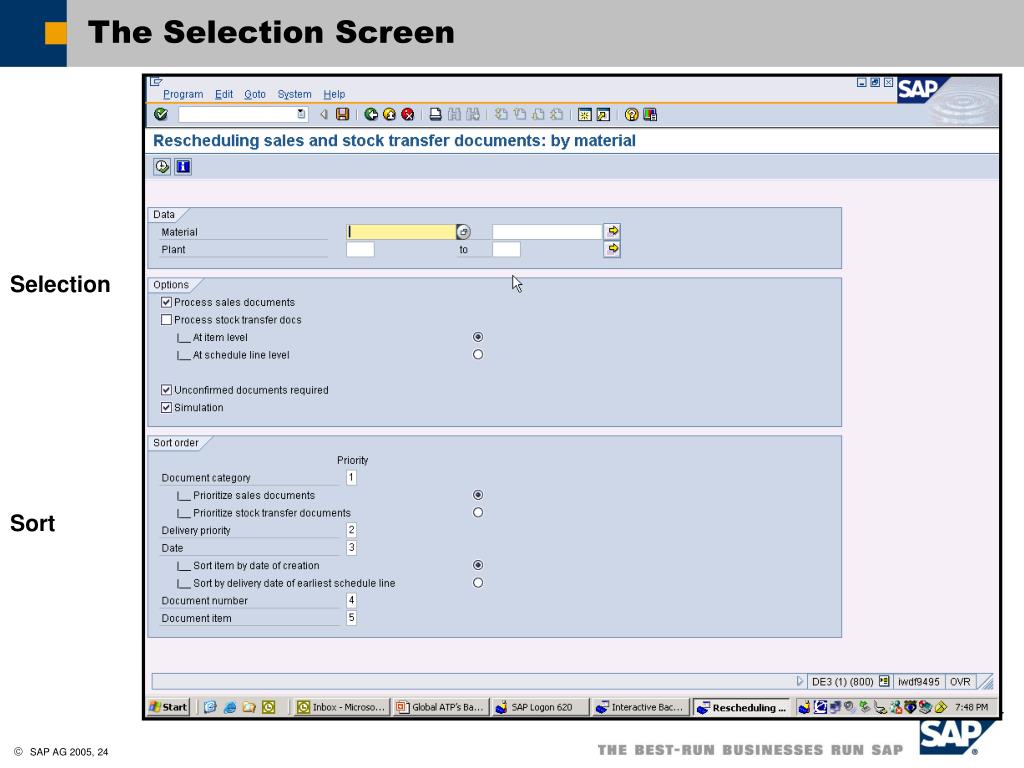Select At schedule line level radio button

coord(478,355)
